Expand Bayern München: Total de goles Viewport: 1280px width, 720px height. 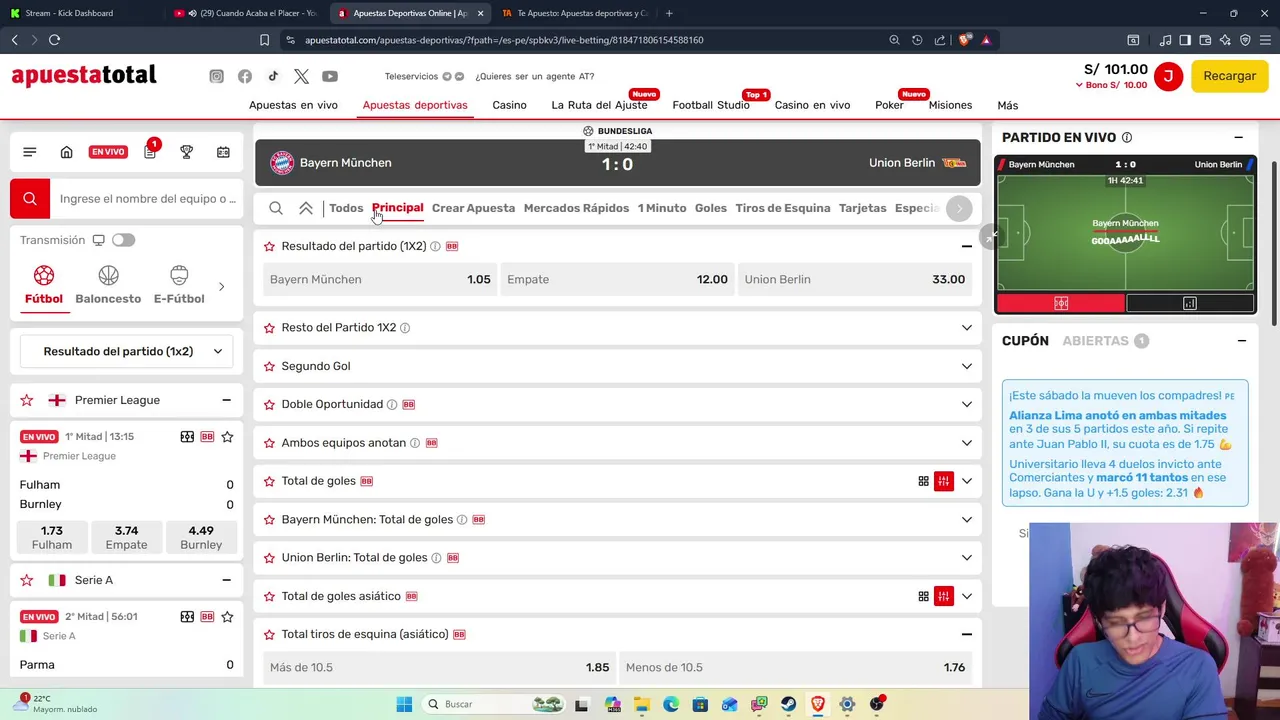tap(966, 519)
